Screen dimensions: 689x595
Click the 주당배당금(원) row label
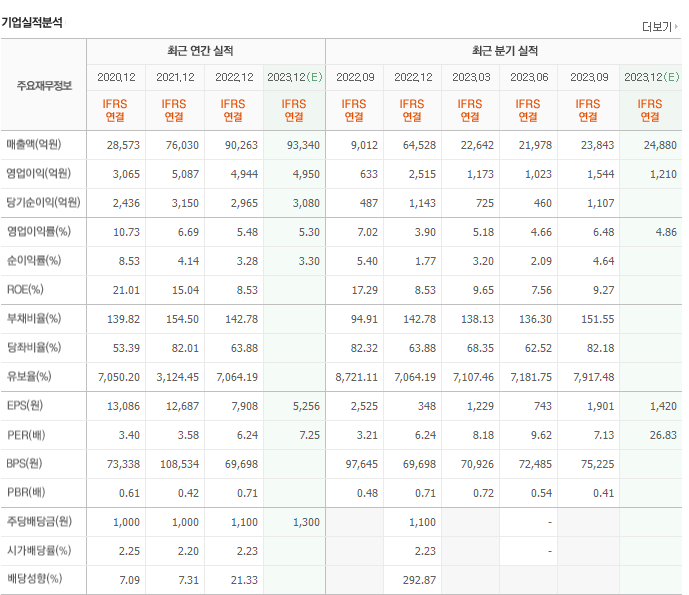[39, 521]
